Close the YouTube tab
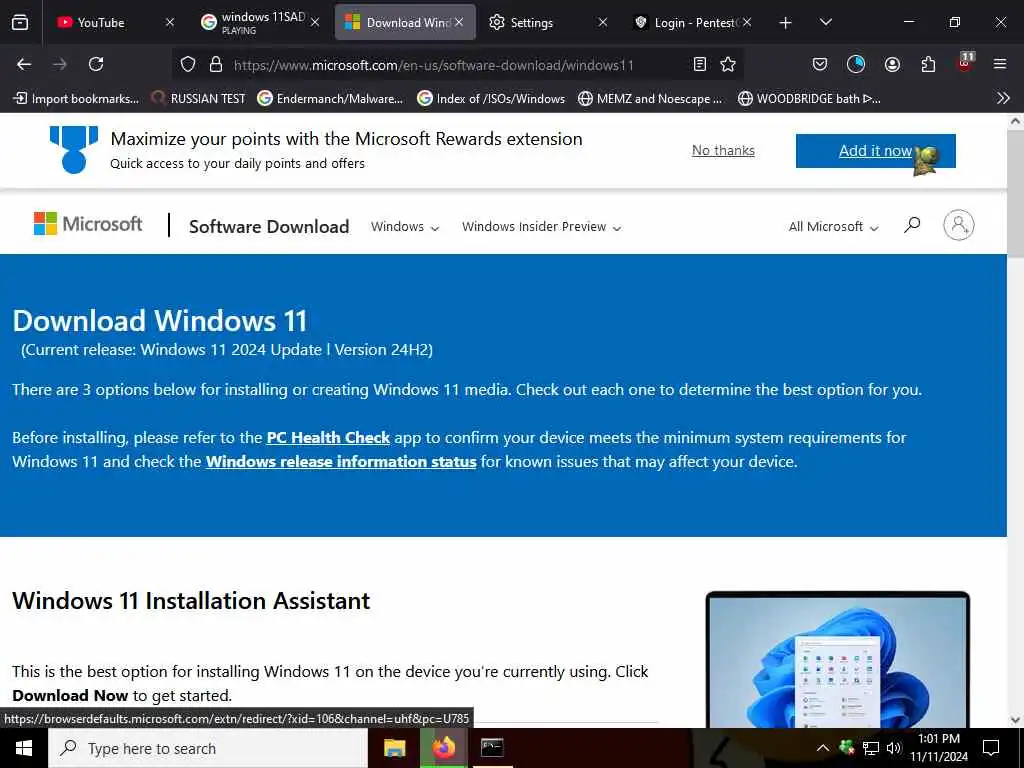The width and height of the screenshot is (1024, 768). click(x=170, y=22)
